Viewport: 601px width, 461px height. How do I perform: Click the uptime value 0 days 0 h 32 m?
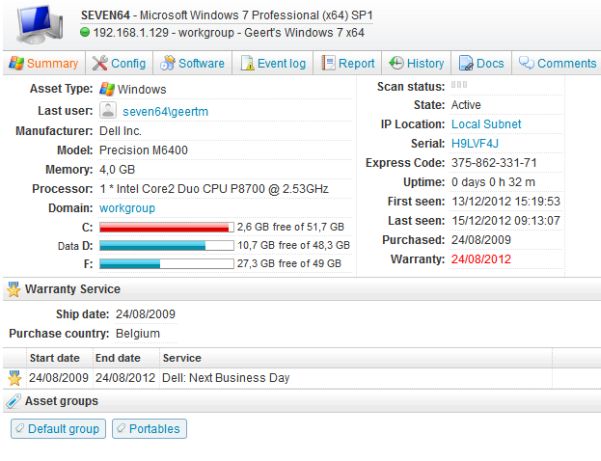(493, 182)
